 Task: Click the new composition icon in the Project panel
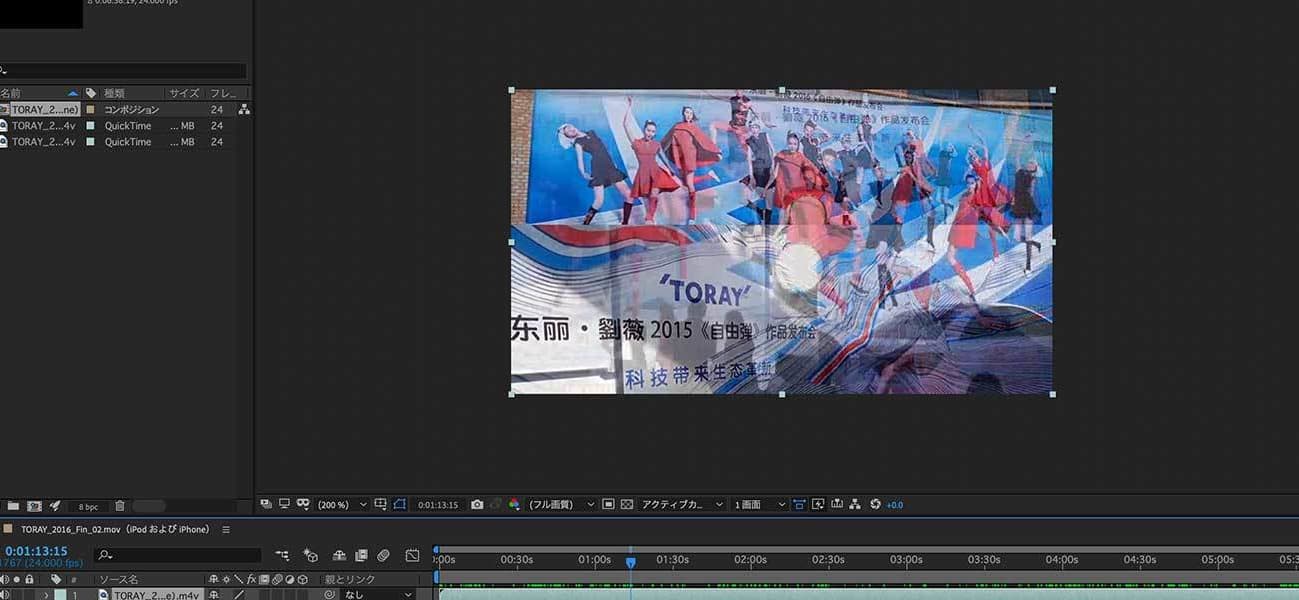tap(34, 507)
